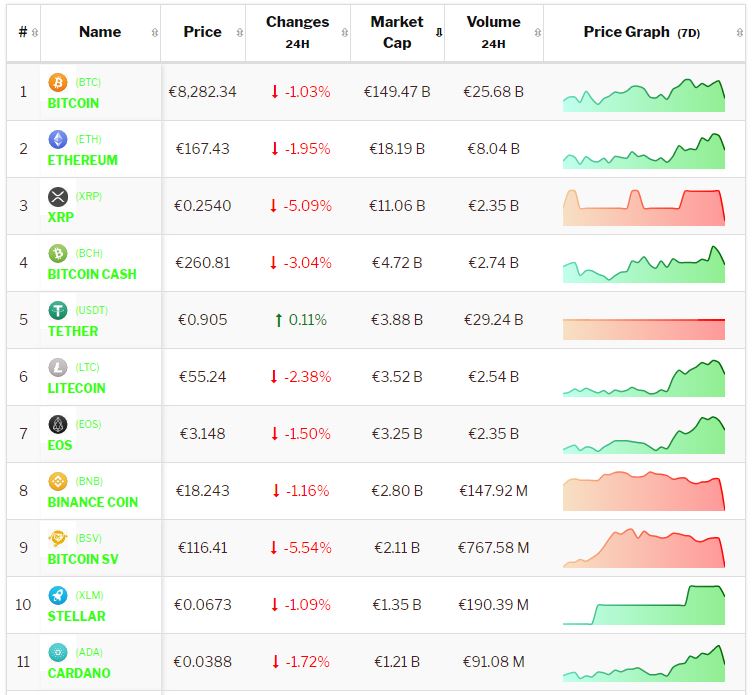Sort table by Name column arrows
This screenshot has width=755, height=695.
(x=154, y=32)
